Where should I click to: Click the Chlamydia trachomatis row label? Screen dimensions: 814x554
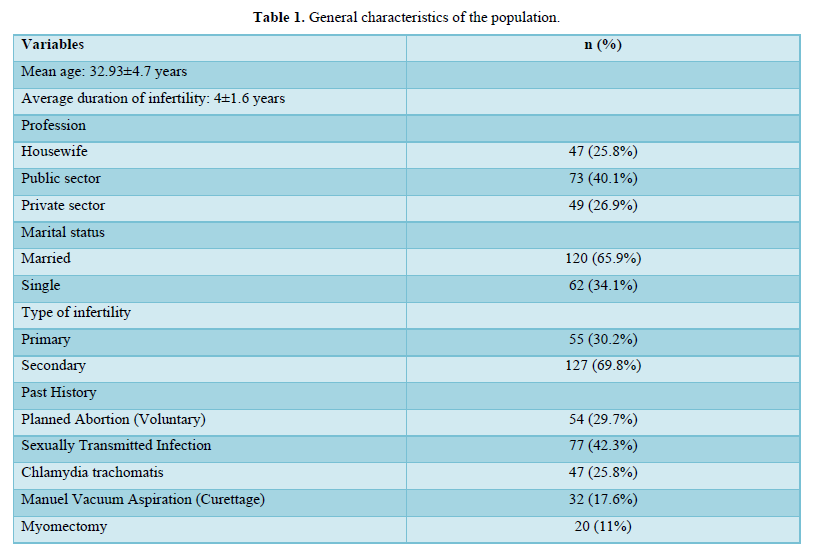click(92, 472)
